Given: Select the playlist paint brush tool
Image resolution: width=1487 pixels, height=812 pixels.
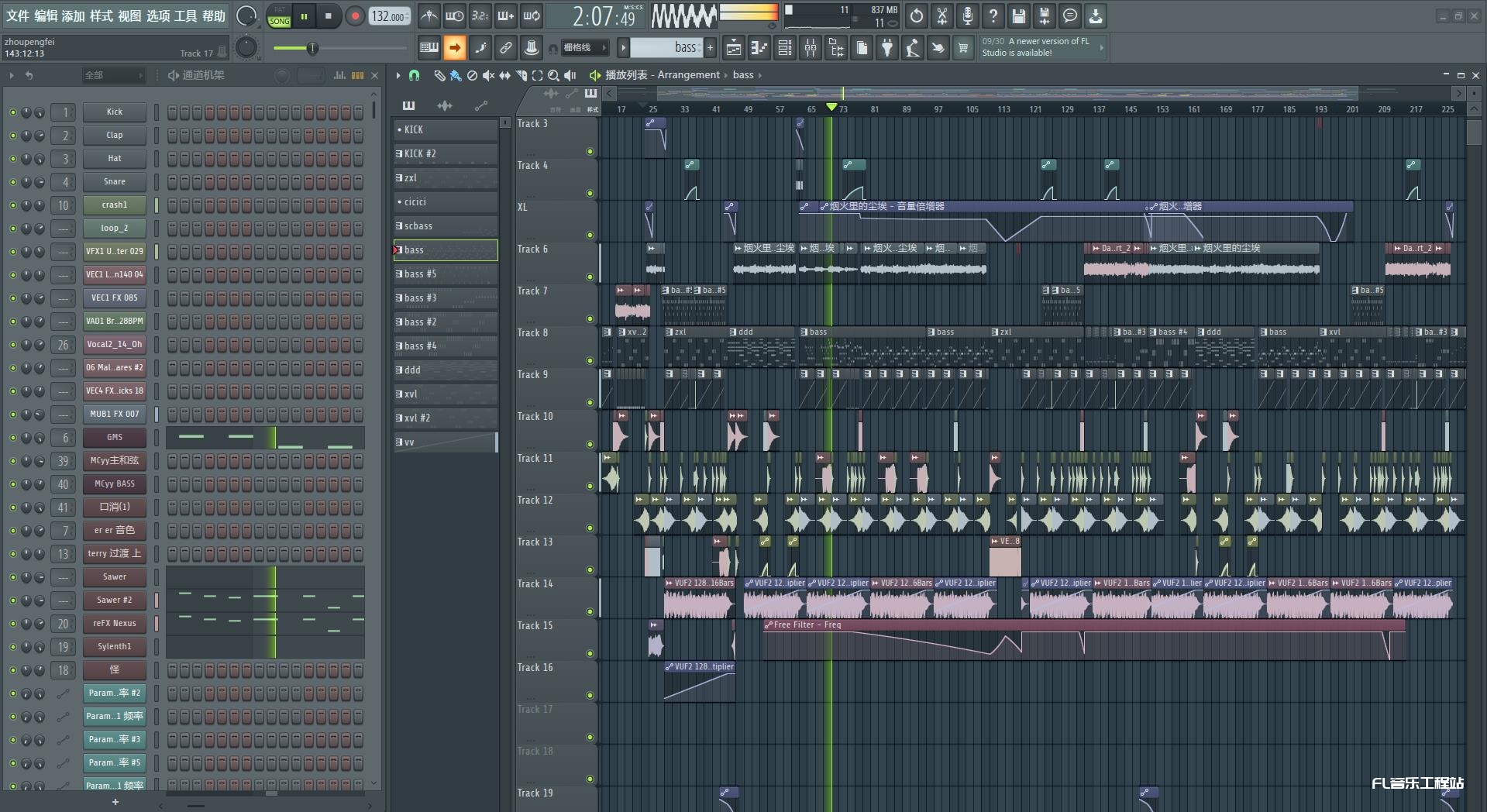Looking at the screenshot, I should [455, 75].
